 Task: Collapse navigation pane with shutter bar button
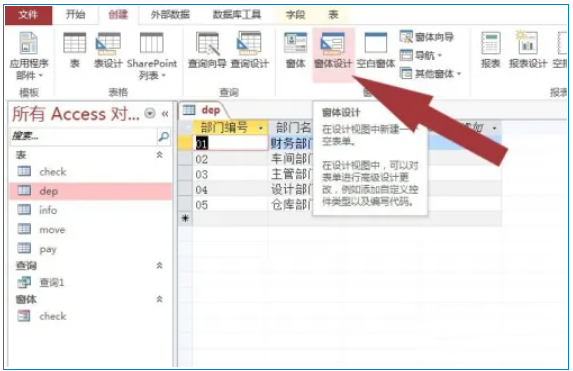(x=165, y=114)
